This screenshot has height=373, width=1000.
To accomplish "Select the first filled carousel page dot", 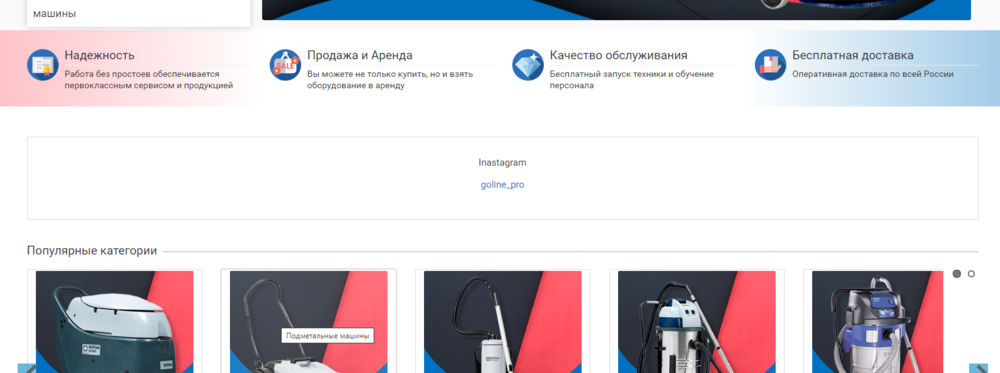I will (957, 274).
